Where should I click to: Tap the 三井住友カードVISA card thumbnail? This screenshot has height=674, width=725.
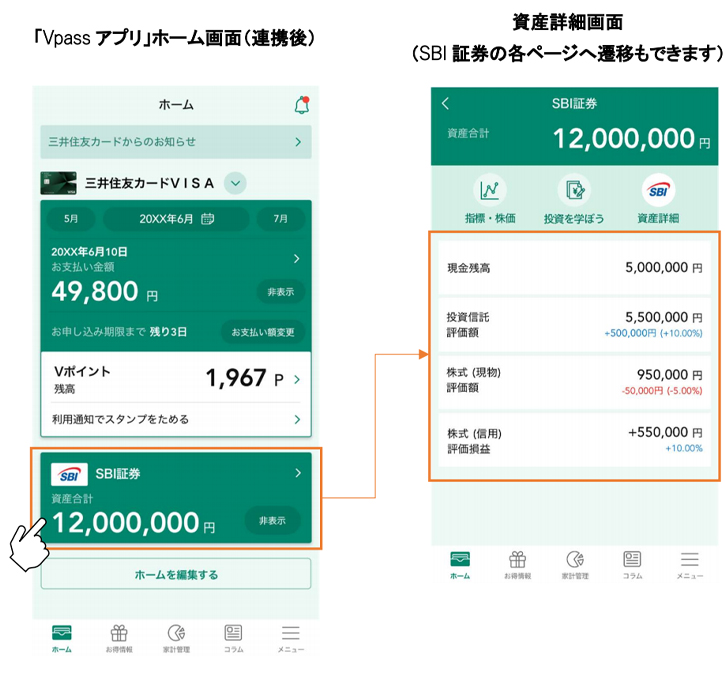pos(58,183)
